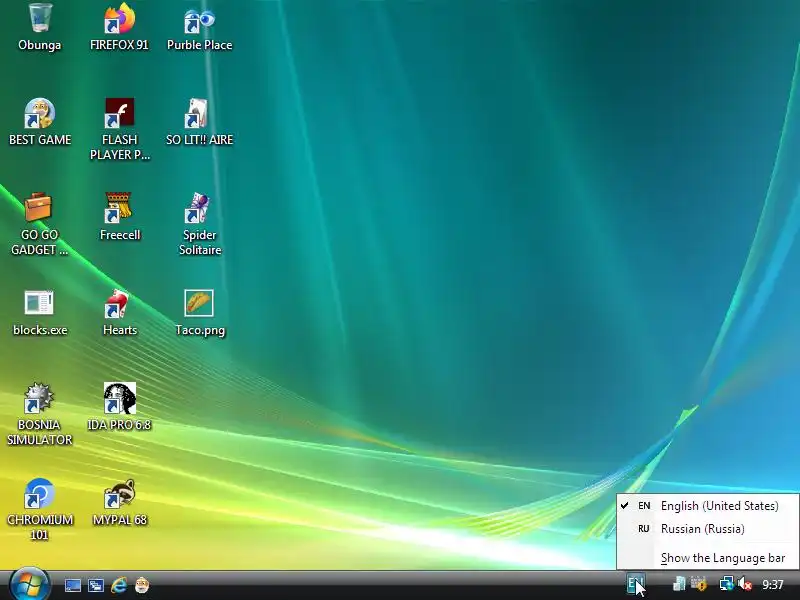This screenshot has height=600, width=800.
Task: Switch input language to Russian (Russia)
Action: 708,529
